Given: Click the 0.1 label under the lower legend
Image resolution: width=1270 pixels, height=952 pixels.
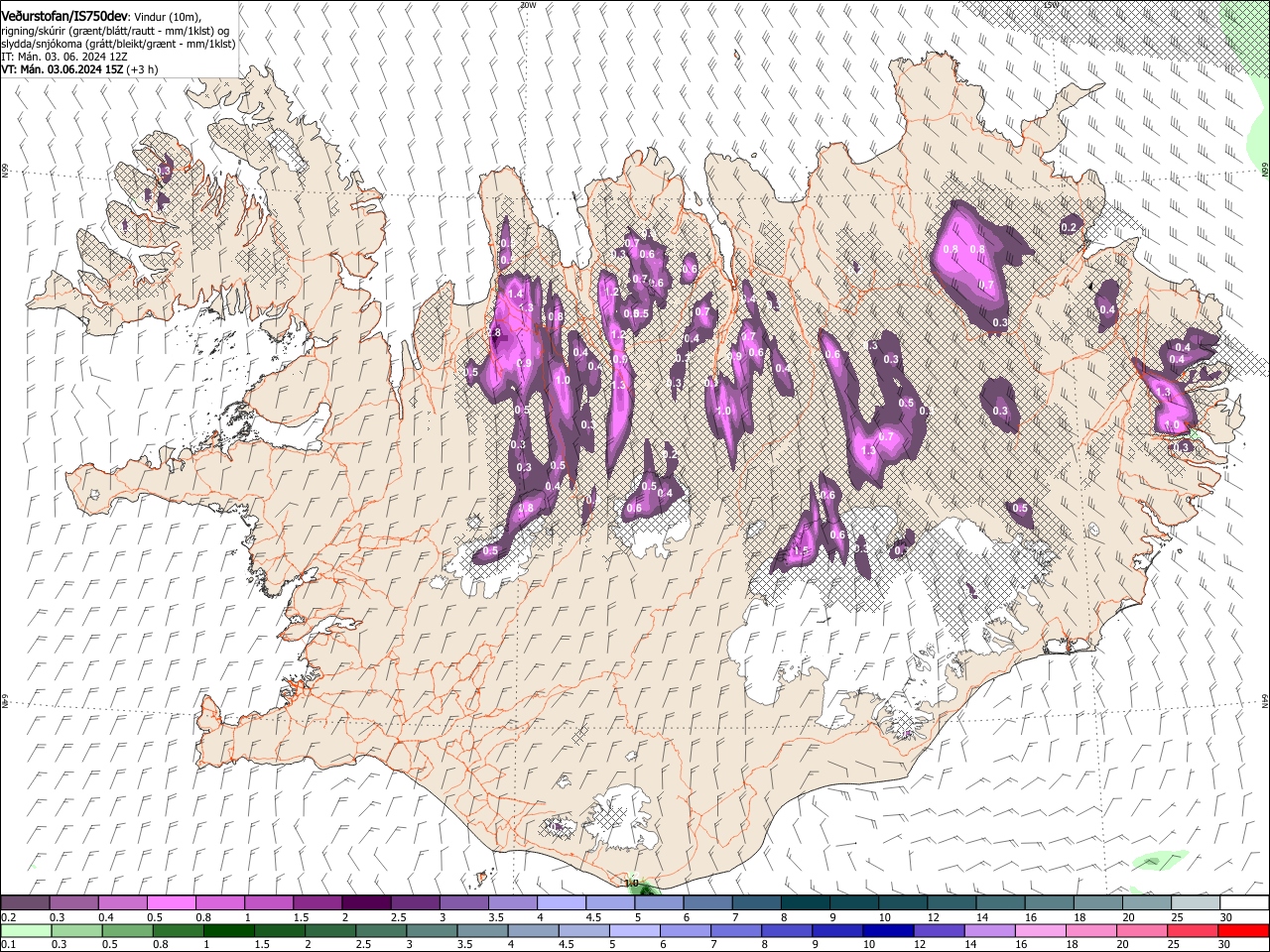Looking at the screenshot, I should (8, 944).
